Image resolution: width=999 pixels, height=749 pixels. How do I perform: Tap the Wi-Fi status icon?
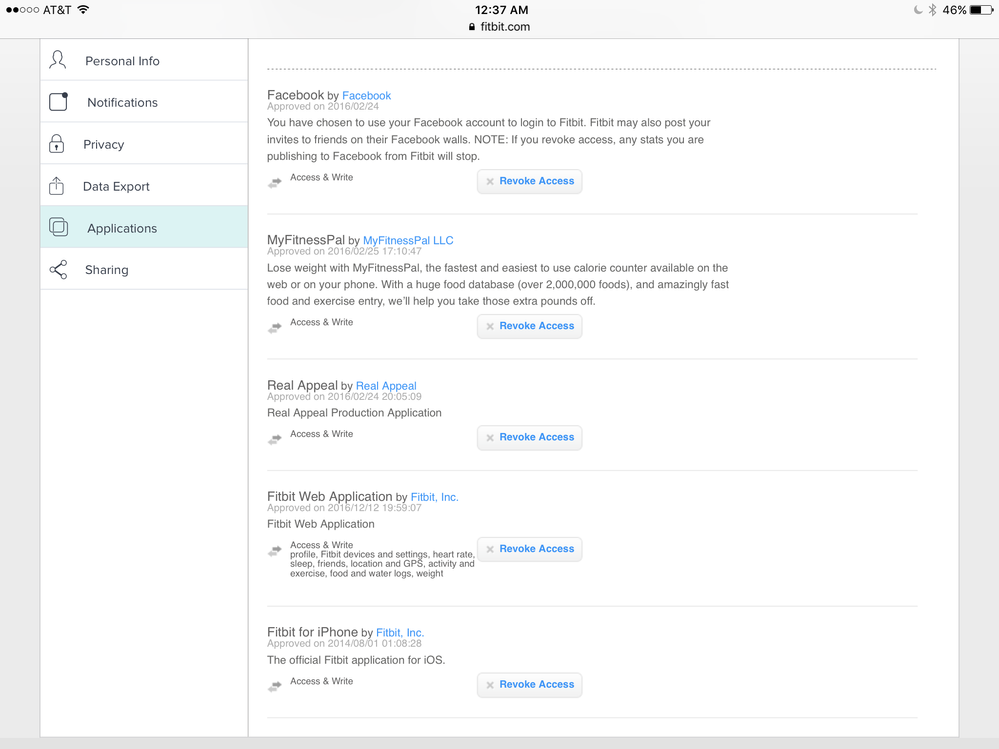pyautogui.click(x=83, y=10)
